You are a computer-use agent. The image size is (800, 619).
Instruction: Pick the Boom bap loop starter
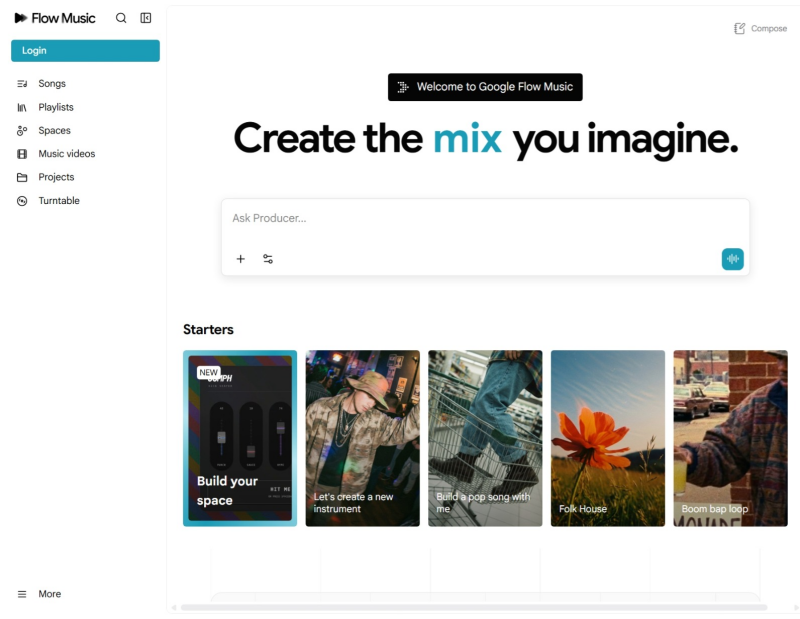pos(731,438)
